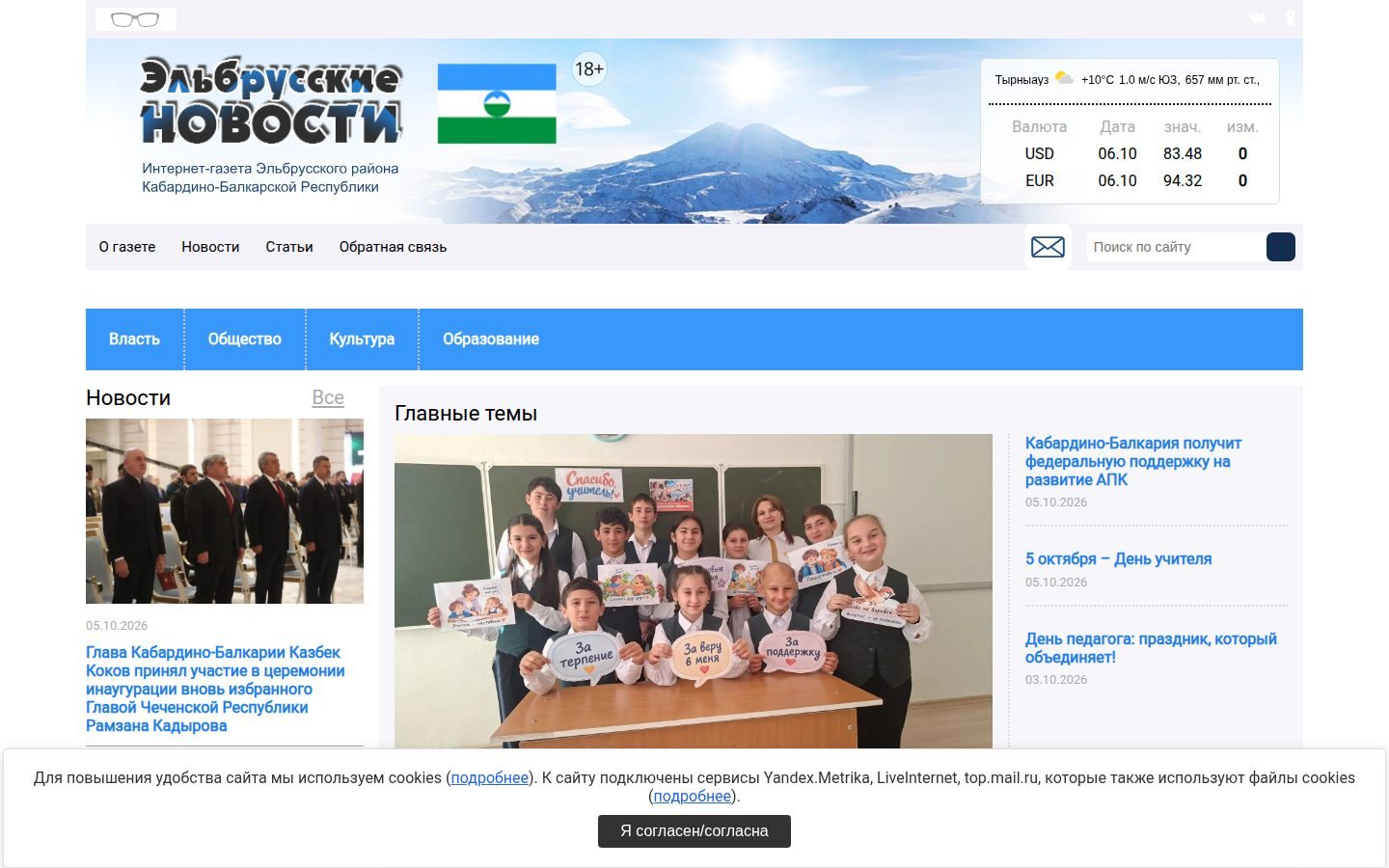
Task: Click the dark search submit button
Action: click(x=1280, y=247)
